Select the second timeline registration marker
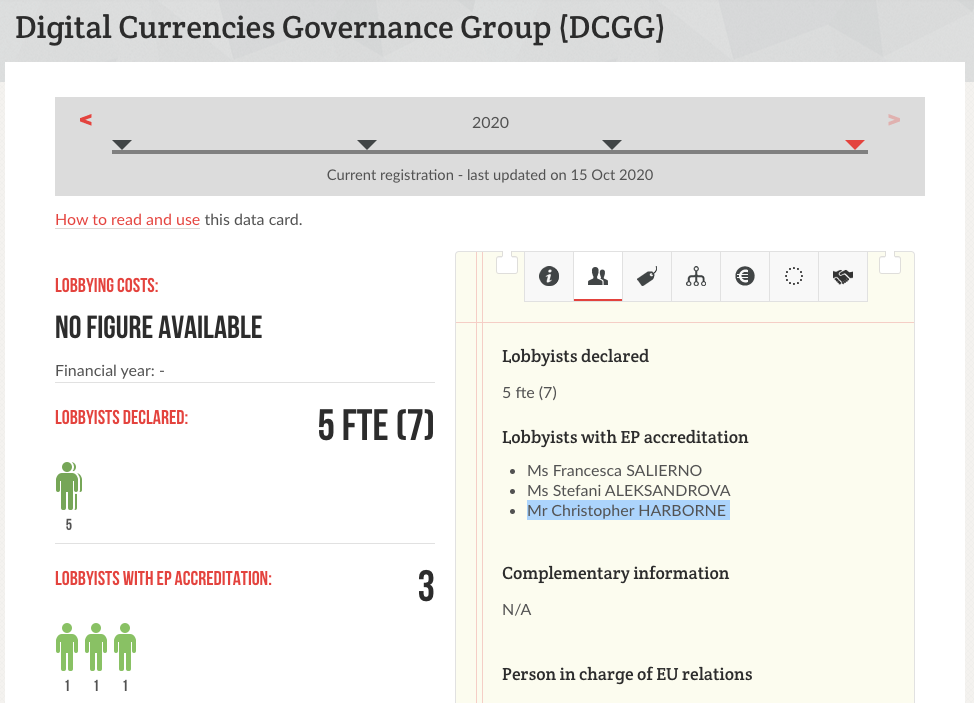Image resolution: width=974 pixels, height=703 pixels. click(367, 145)
